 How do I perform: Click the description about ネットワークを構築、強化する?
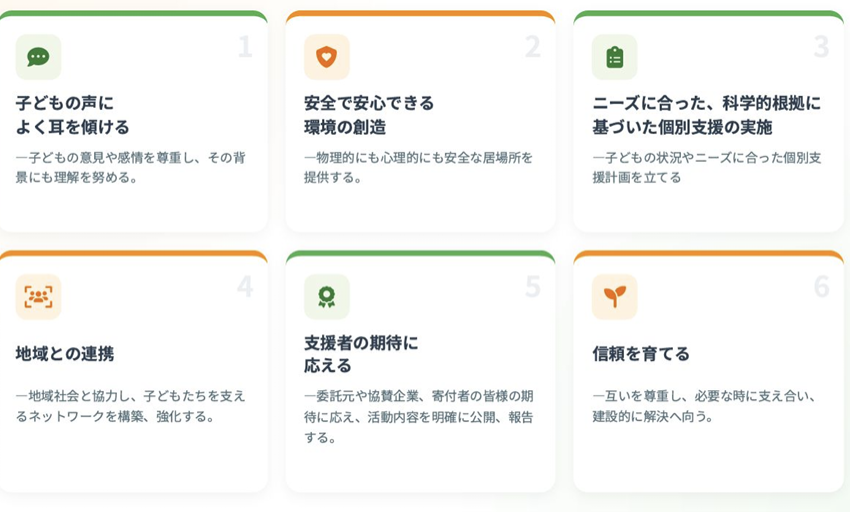[130, 406]
